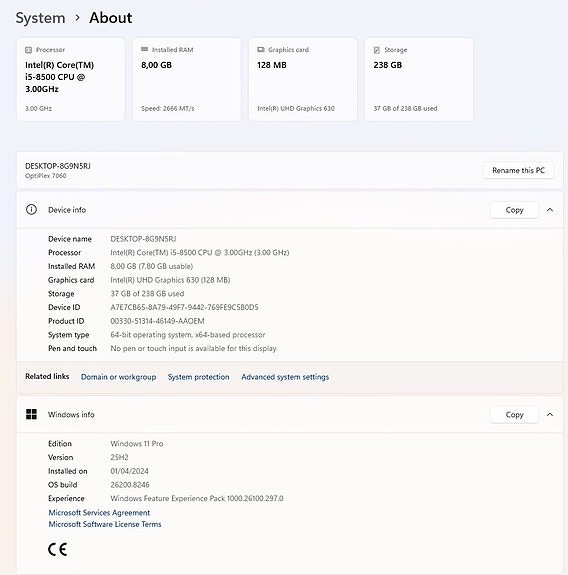Click the Installed RAM memory icon
Viewport: 568px width, 575px height.
point(144,50)
